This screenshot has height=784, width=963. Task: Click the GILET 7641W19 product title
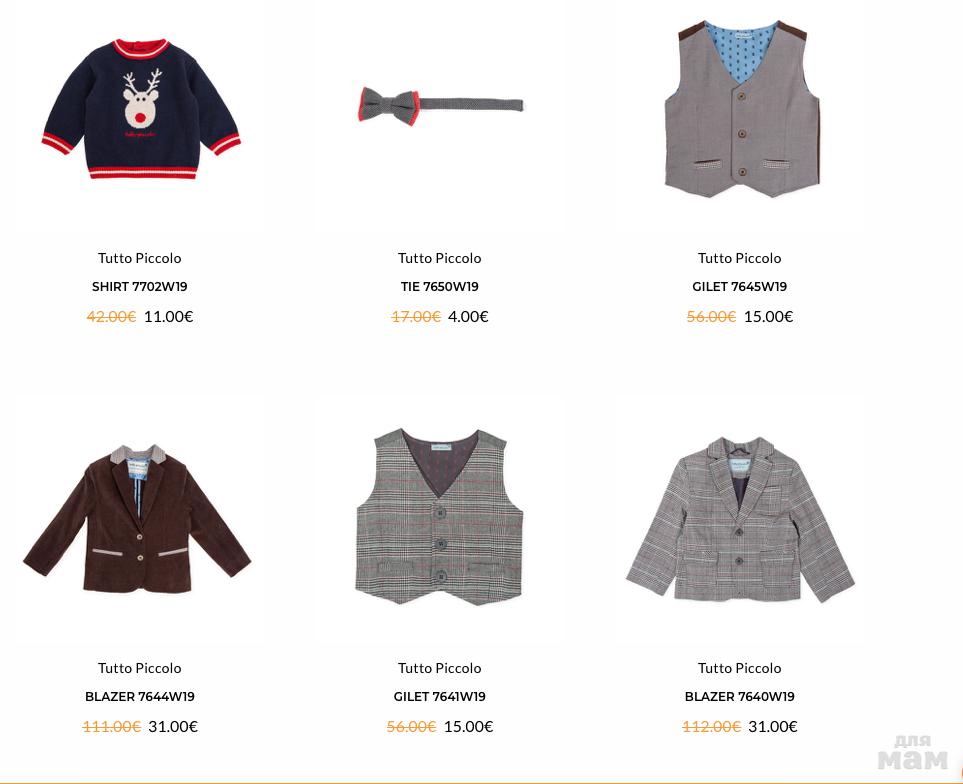(440, 697)
